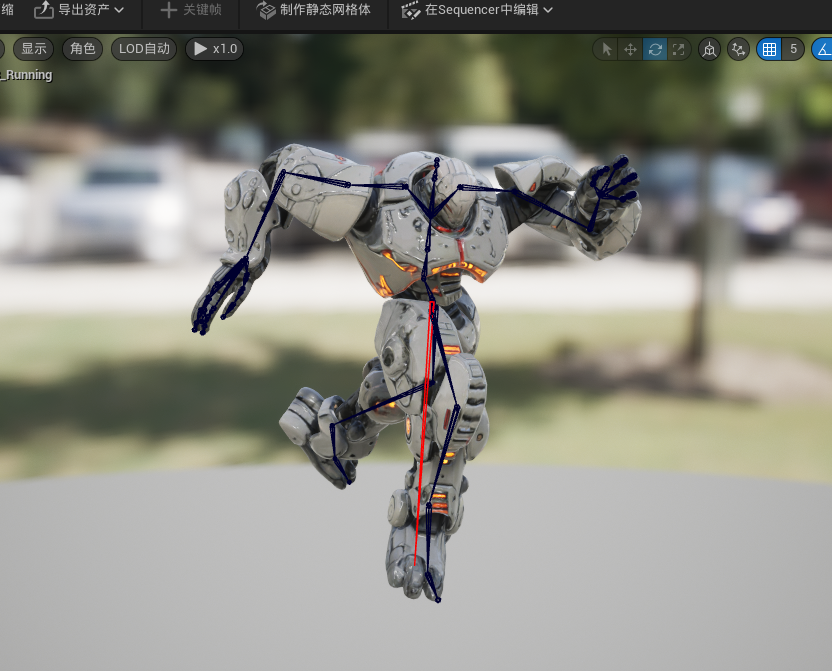Click 制作静态网格体 make static mesh
Image resolution: width=832 pixels, height=671 pixels.
(x=314, y=10)
